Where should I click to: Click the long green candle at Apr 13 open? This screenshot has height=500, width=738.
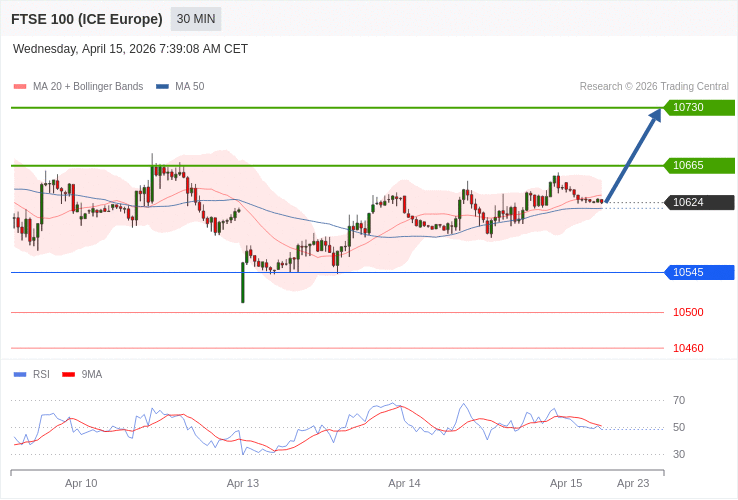coord(243,282)
